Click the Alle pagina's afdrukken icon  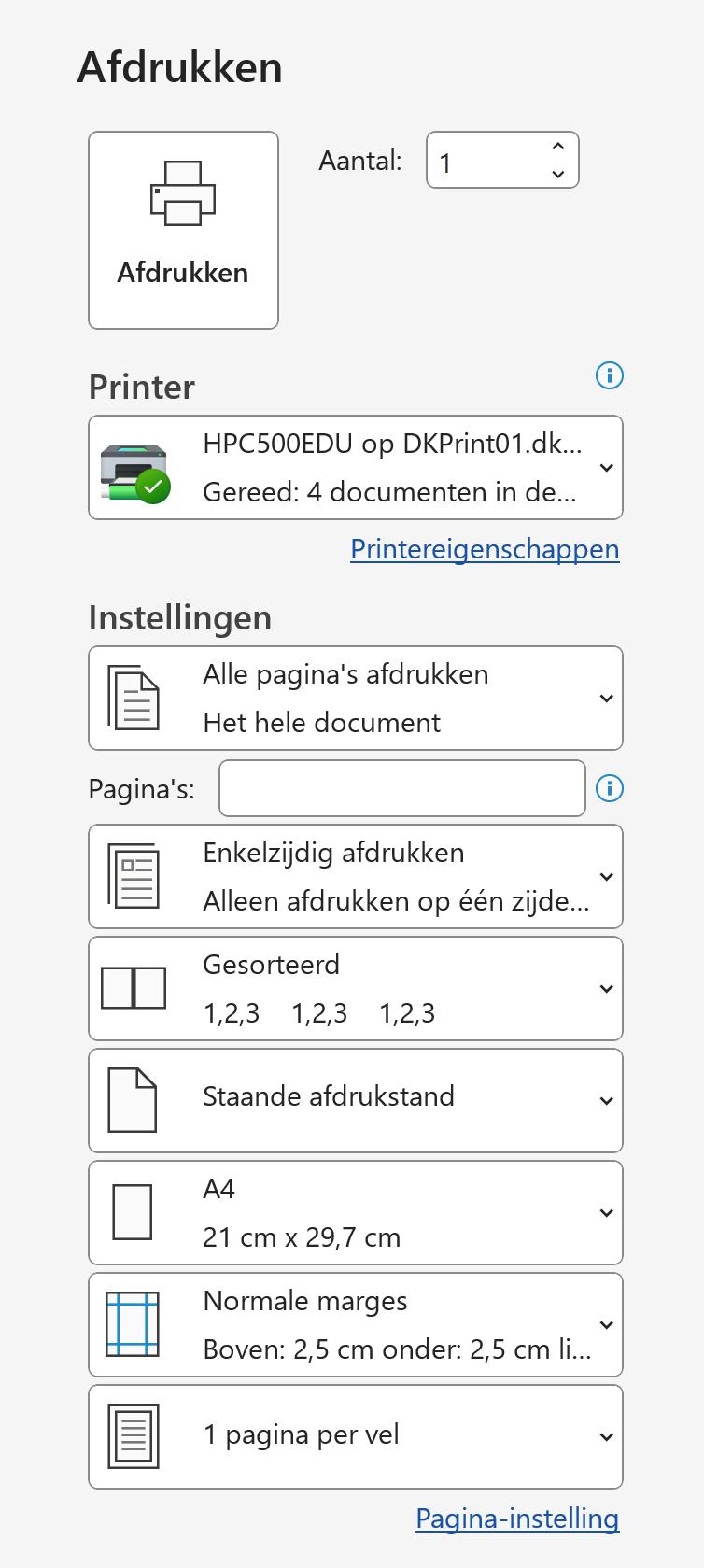(x=134, y=698)
